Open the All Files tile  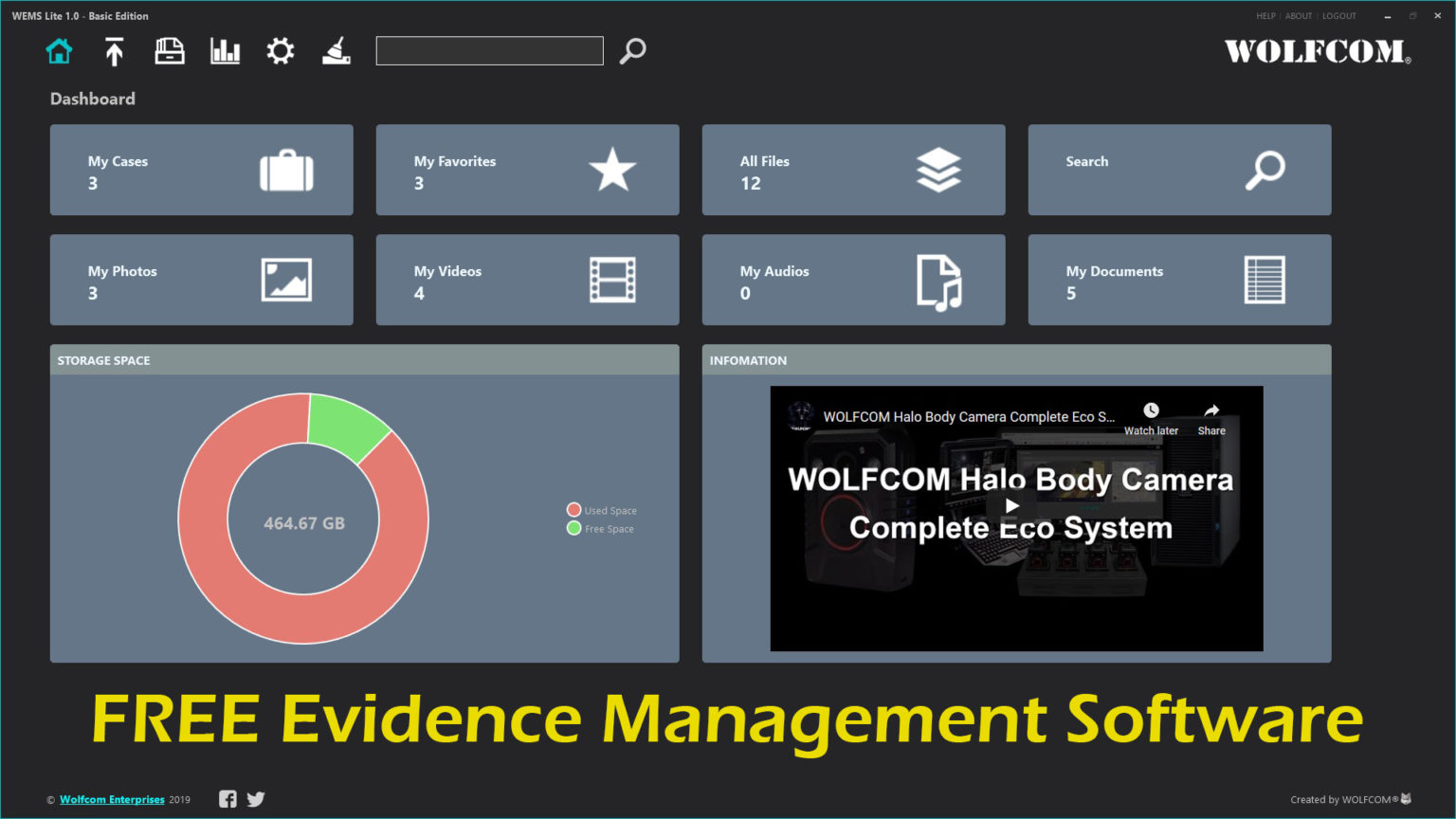853,171
